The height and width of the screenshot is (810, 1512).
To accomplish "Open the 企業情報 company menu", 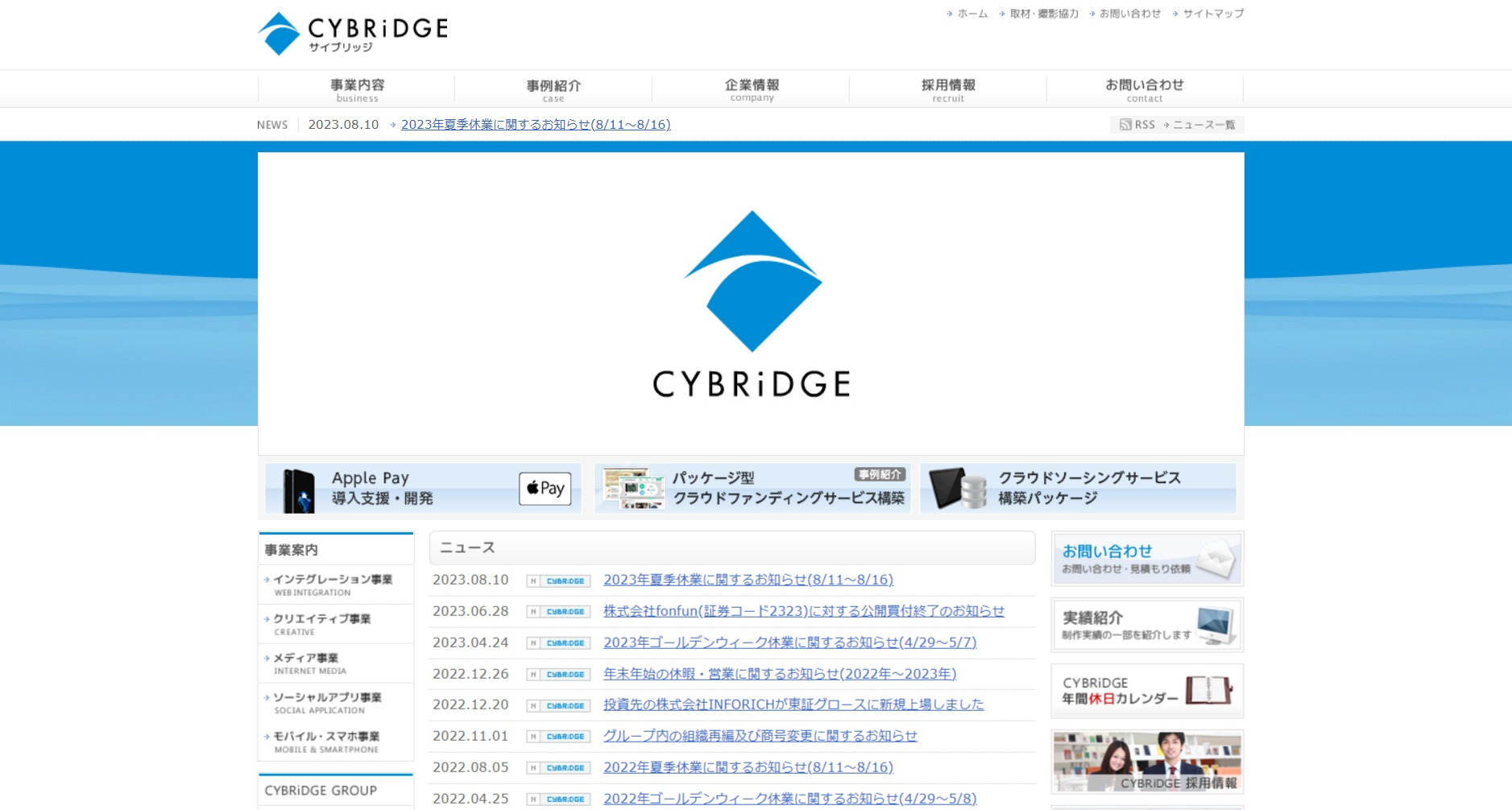I will click(752, 89).
